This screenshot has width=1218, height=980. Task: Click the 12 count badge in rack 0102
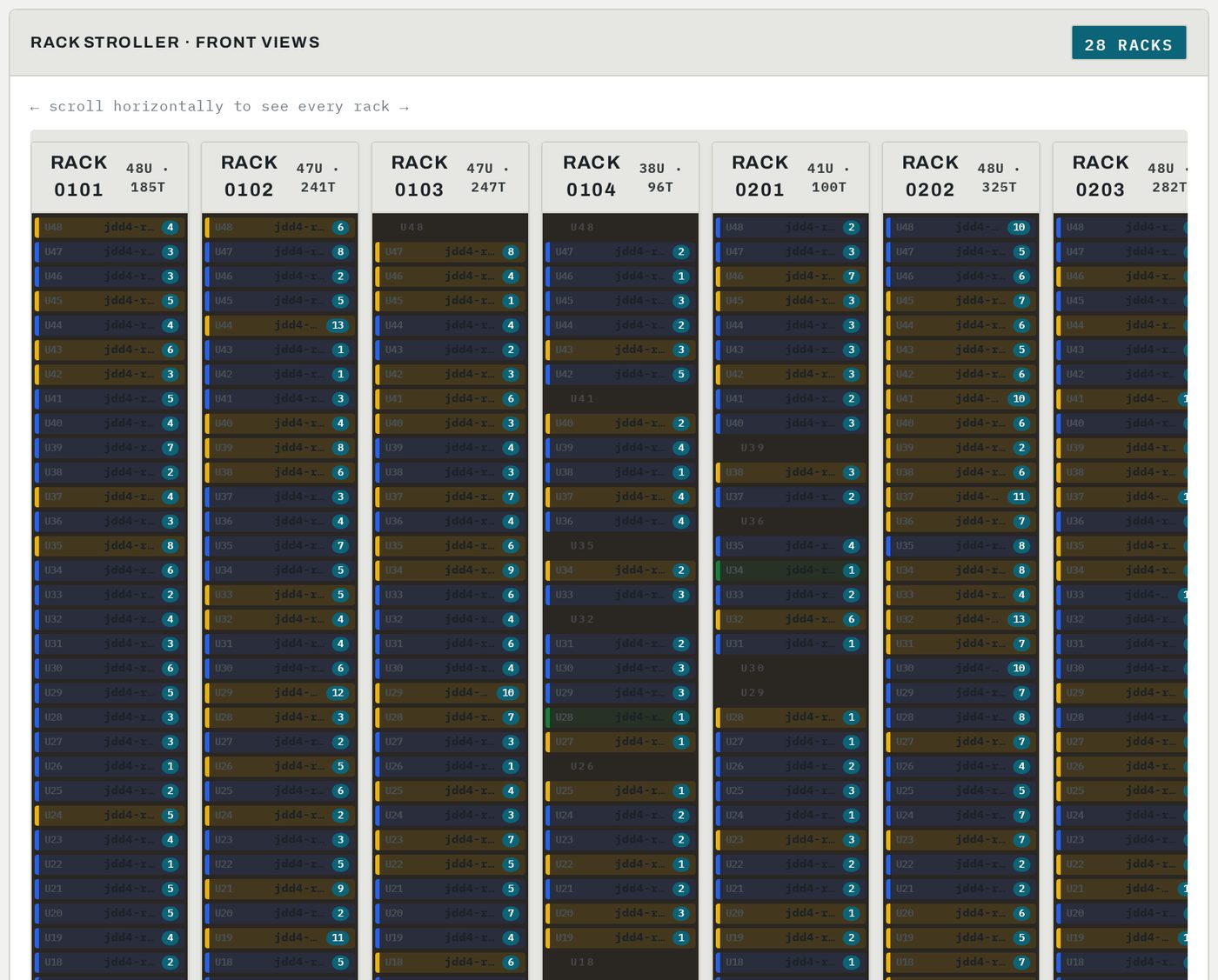(338, 693)
